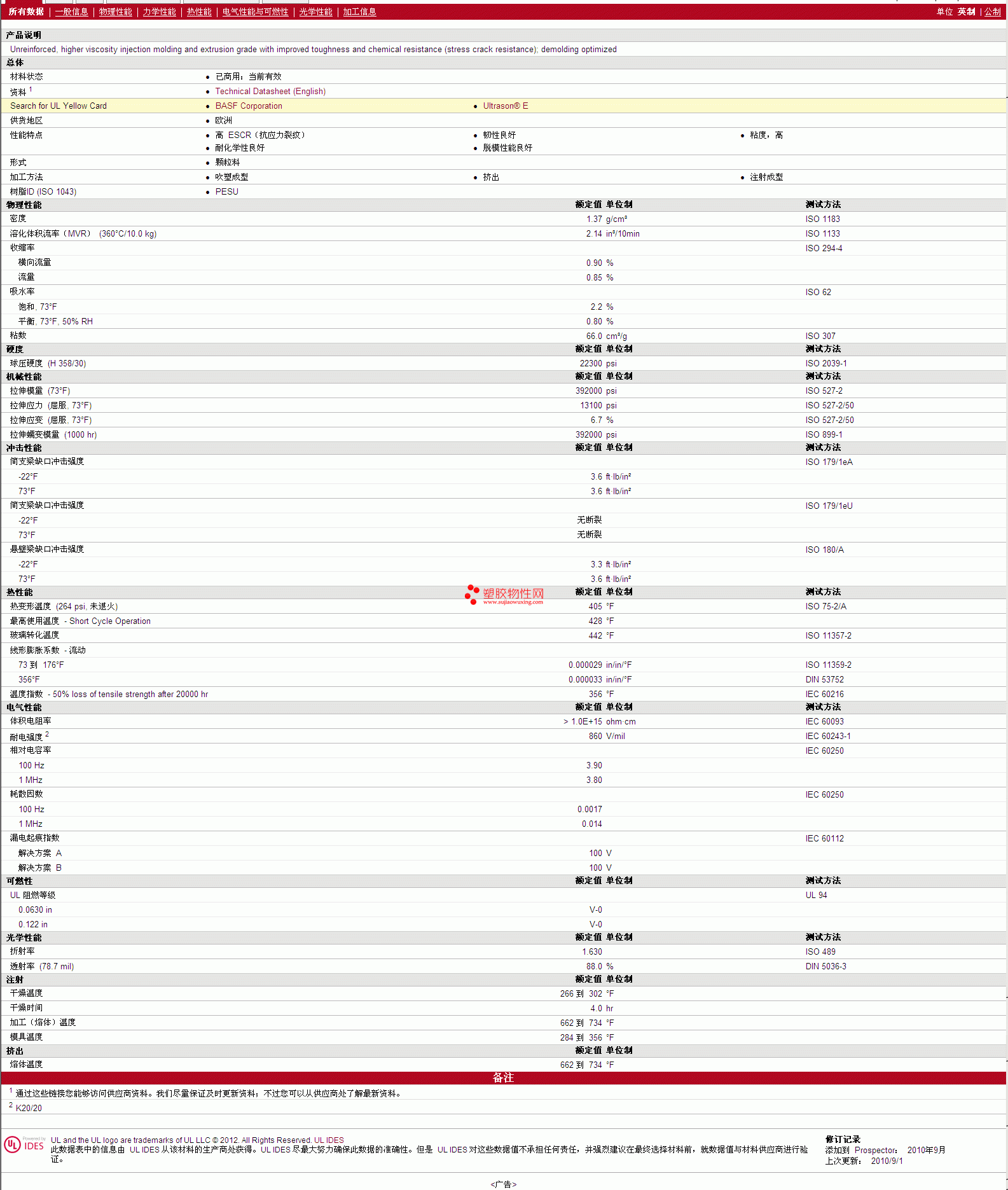Click Search for UL Yellow Card
1008x1190 pixels.
59,106
